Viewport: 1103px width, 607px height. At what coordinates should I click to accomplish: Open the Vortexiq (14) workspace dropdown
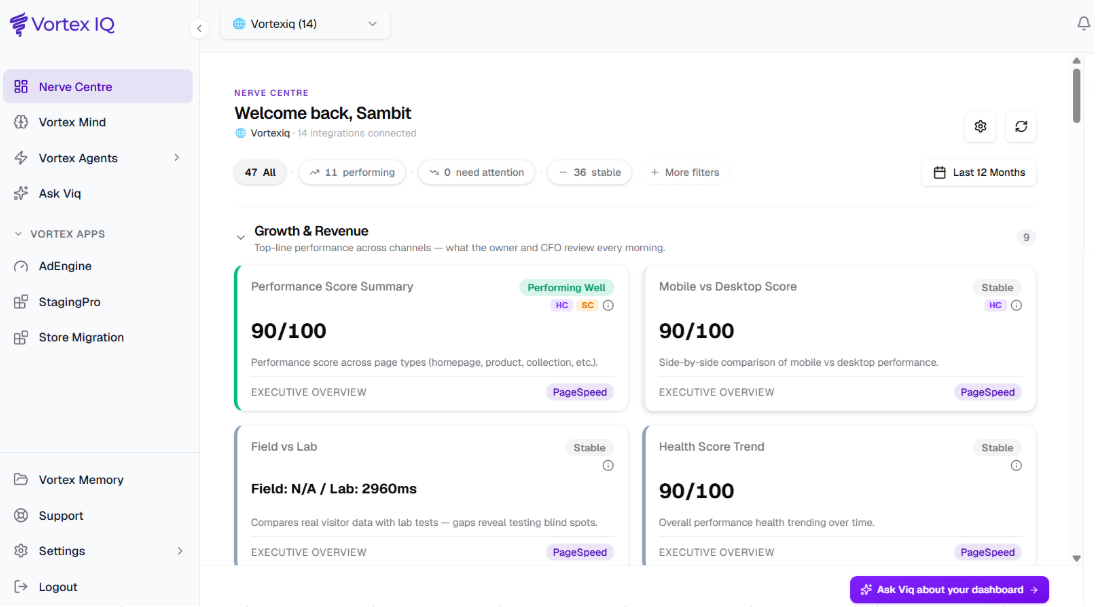tap(305, 24)
